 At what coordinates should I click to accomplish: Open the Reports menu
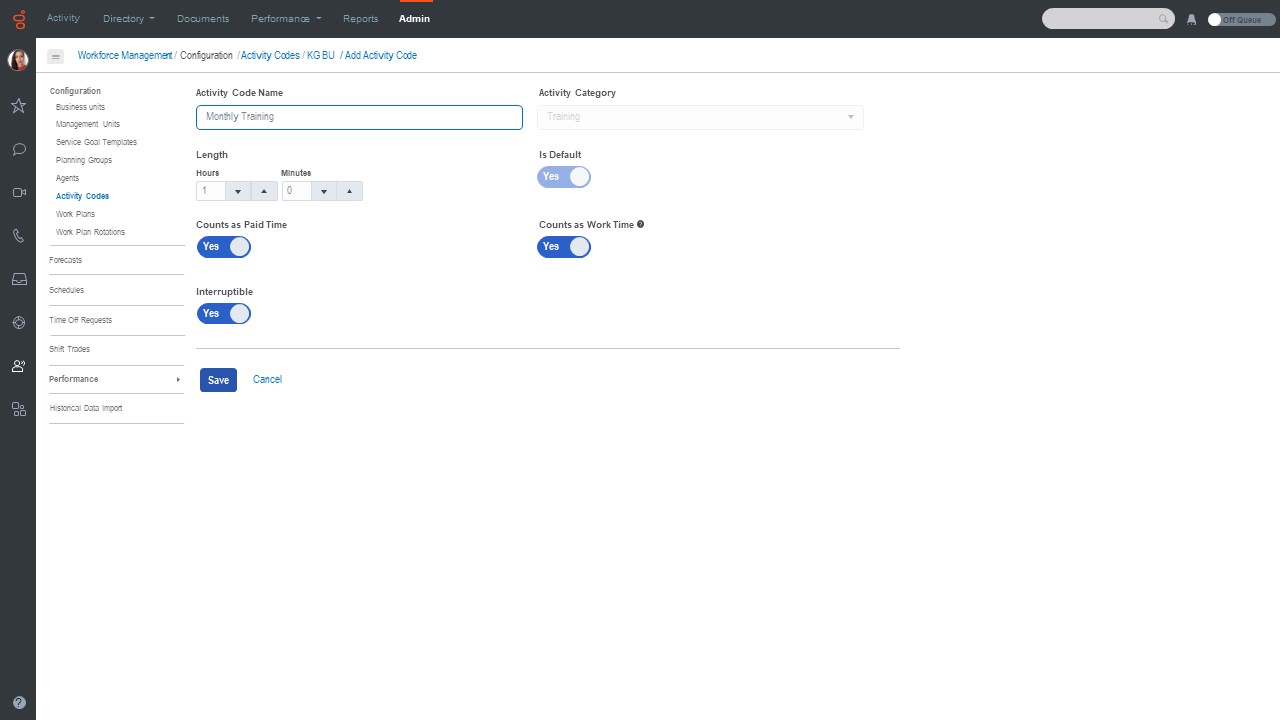[x=361, y=19]
